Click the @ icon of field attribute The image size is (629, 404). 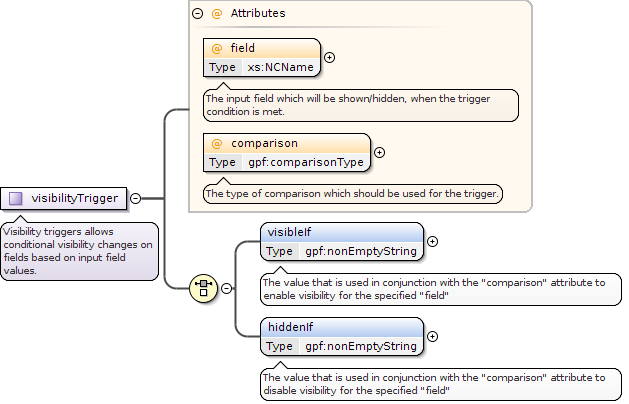217,49
